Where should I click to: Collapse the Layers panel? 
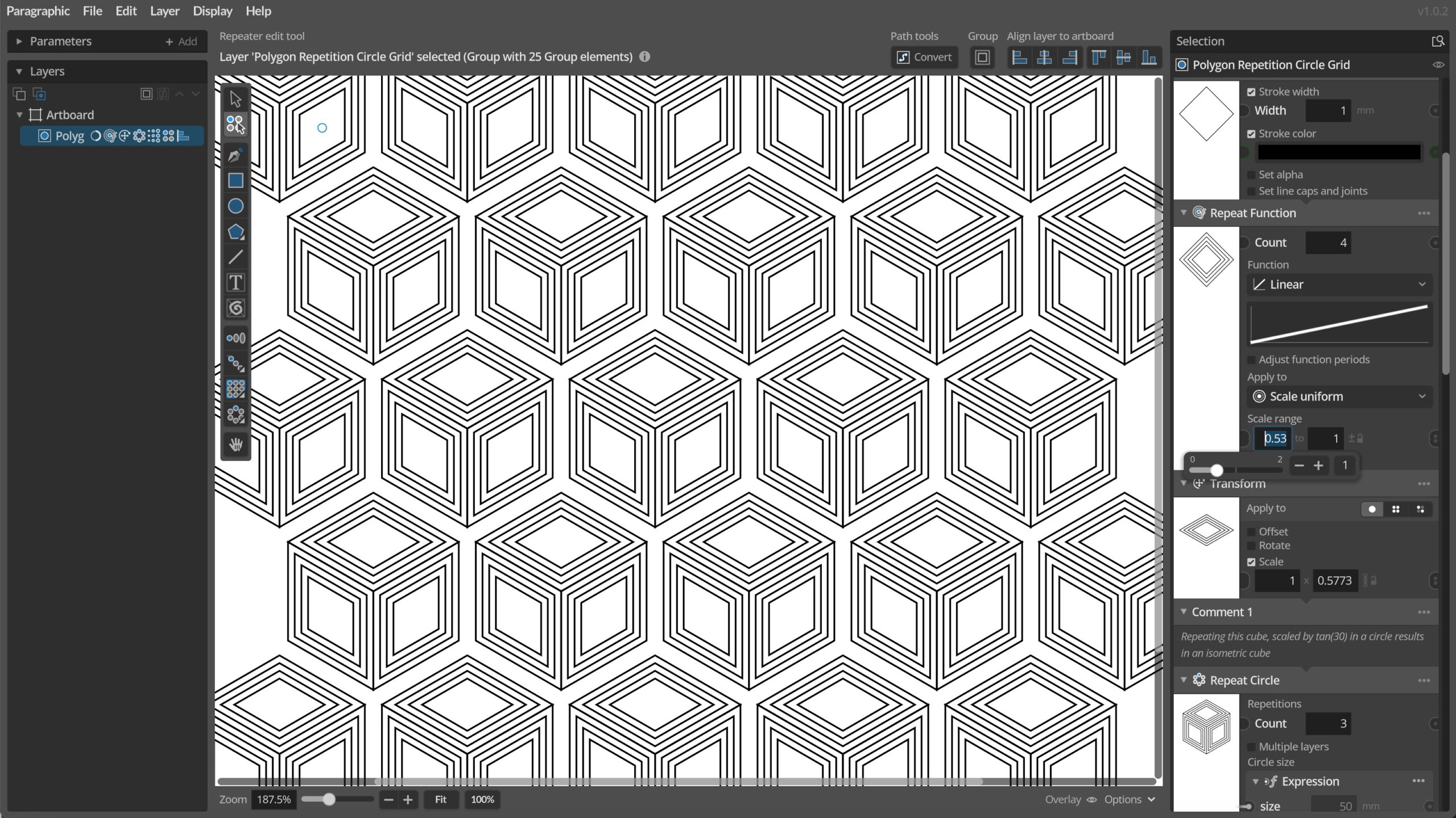(x=19, y=71)
